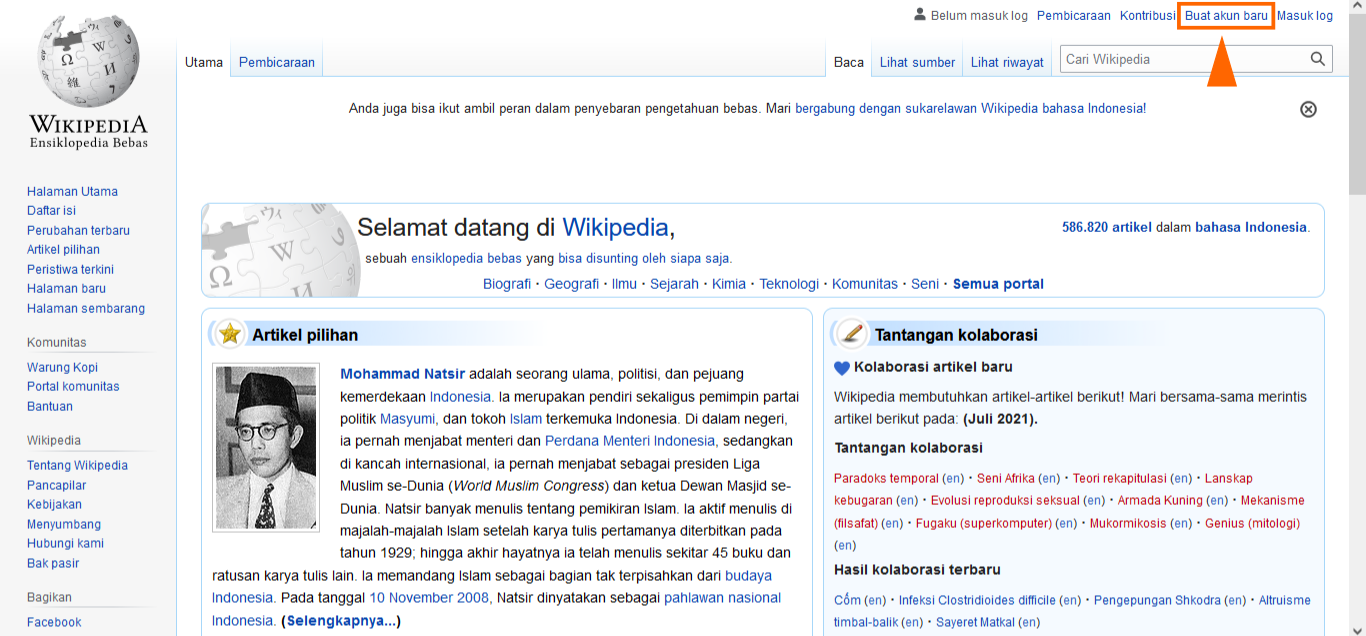Screen dimensions: 1366x636
Task: Click Menyumbang donate link
Action: click(64, 524)
